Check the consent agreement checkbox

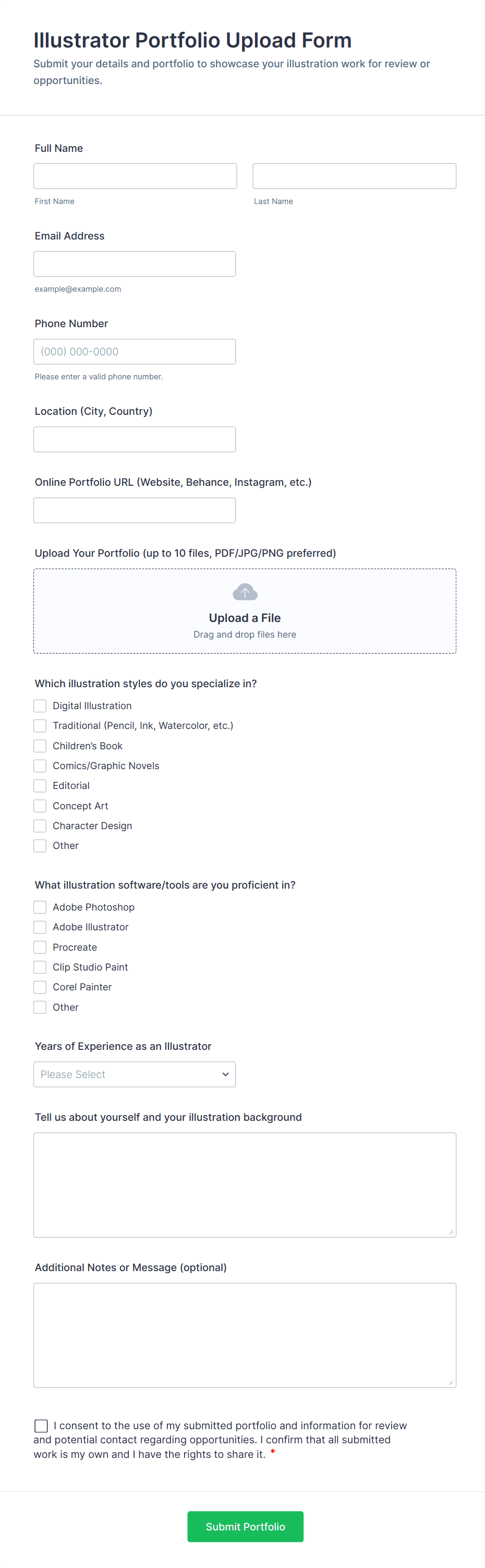pyautogui.click(x=41, y=1426)
